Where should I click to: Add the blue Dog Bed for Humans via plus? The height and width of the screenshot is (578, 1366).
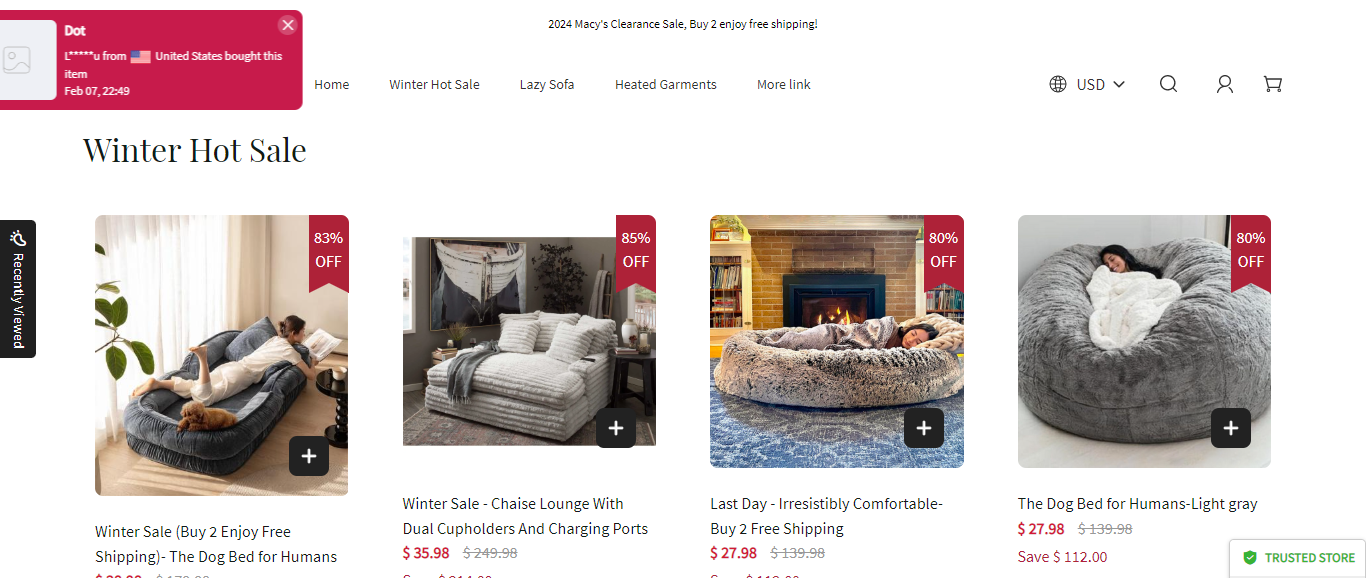[309, 456]
